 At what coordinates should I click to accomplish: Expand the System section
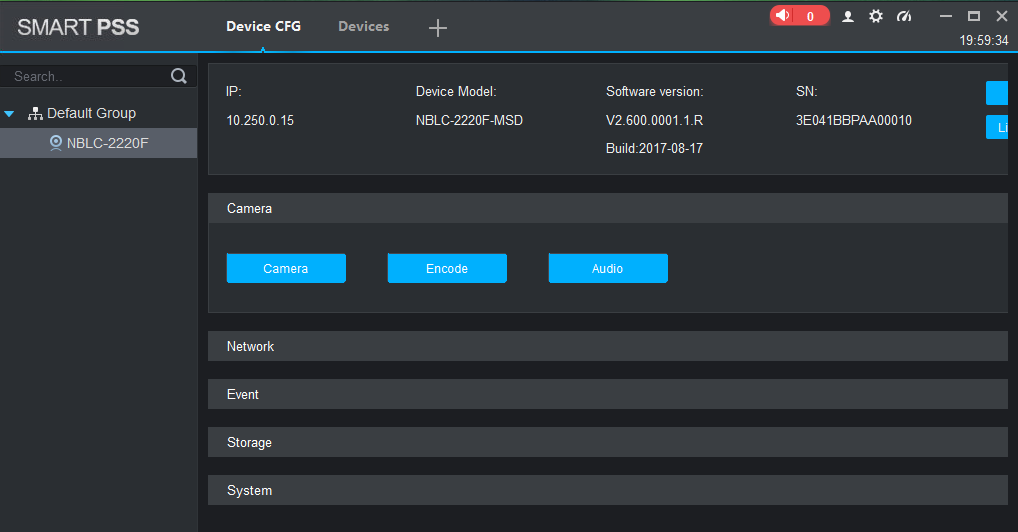point(608,490)
